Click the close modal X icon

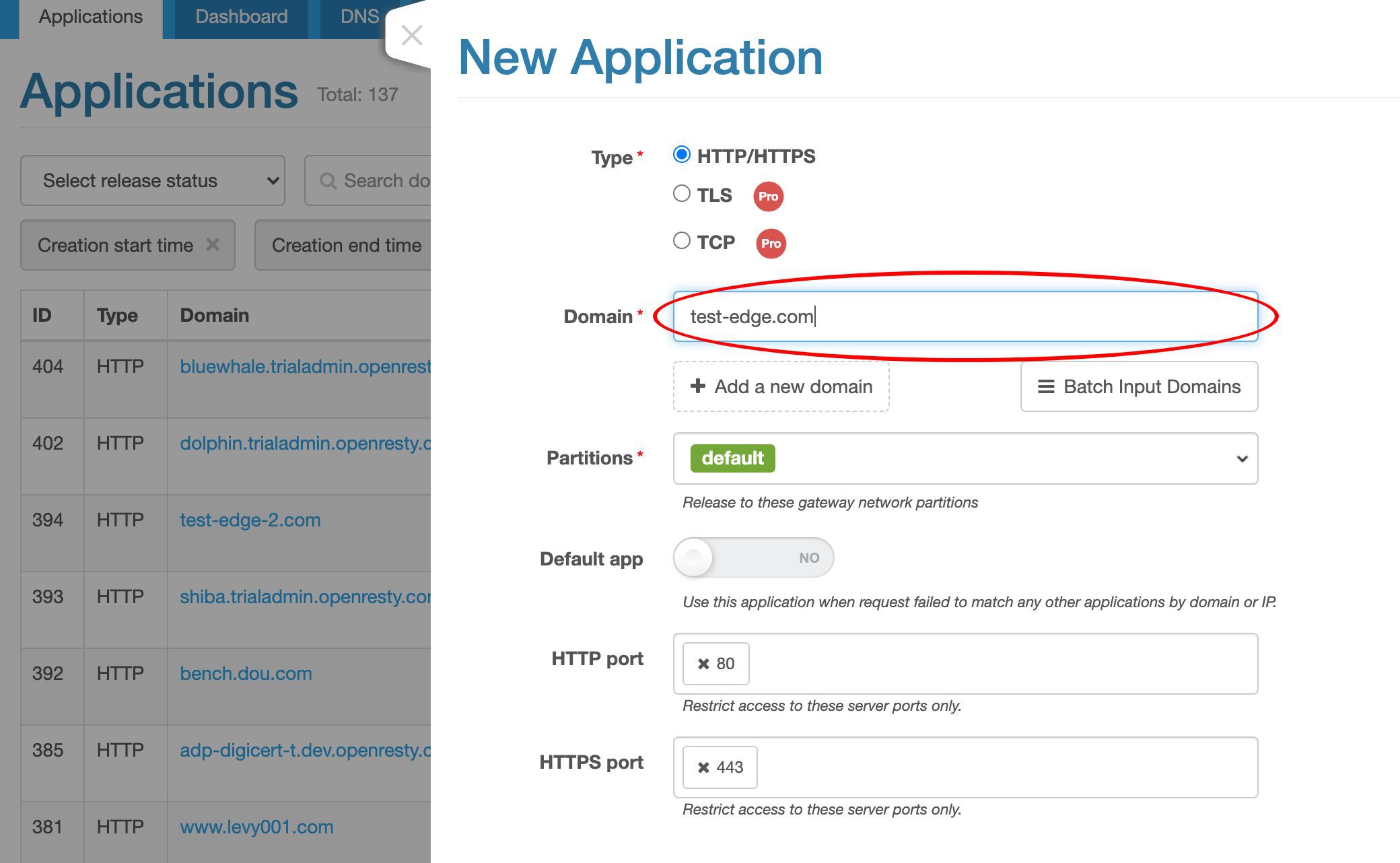click(x=410, y=34)
